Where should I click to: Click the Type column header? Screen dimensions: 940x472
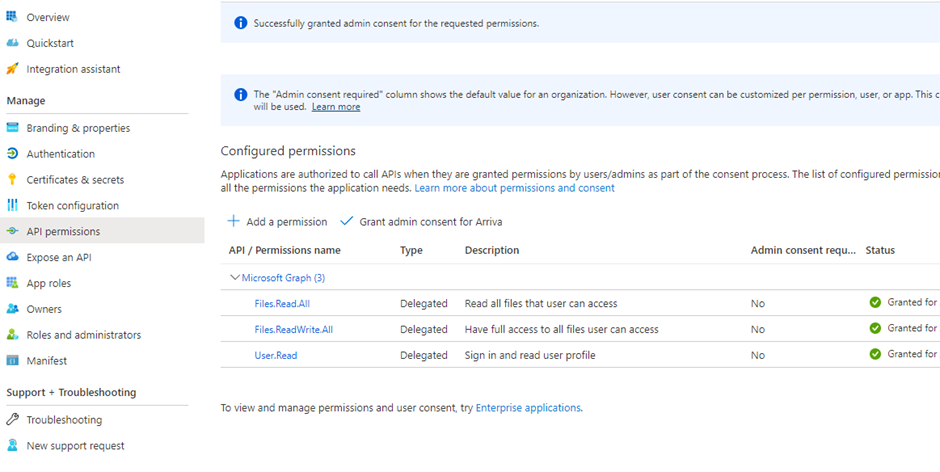[x=411, y=250]
